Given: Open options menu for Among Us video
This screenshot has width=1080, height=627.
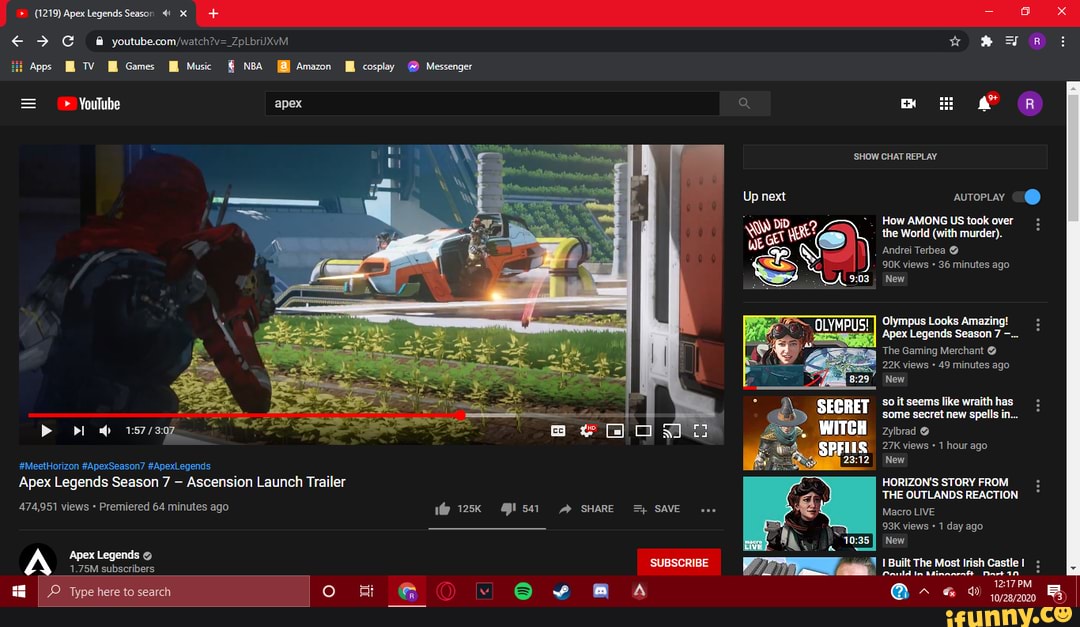Looking at the screenshot, I should click(x=1037, y=224).
